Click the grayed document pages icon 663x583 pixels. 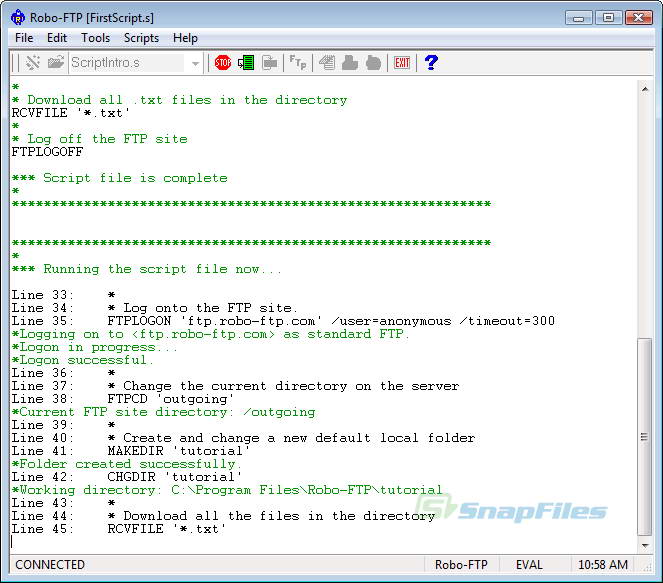[327, 63]
